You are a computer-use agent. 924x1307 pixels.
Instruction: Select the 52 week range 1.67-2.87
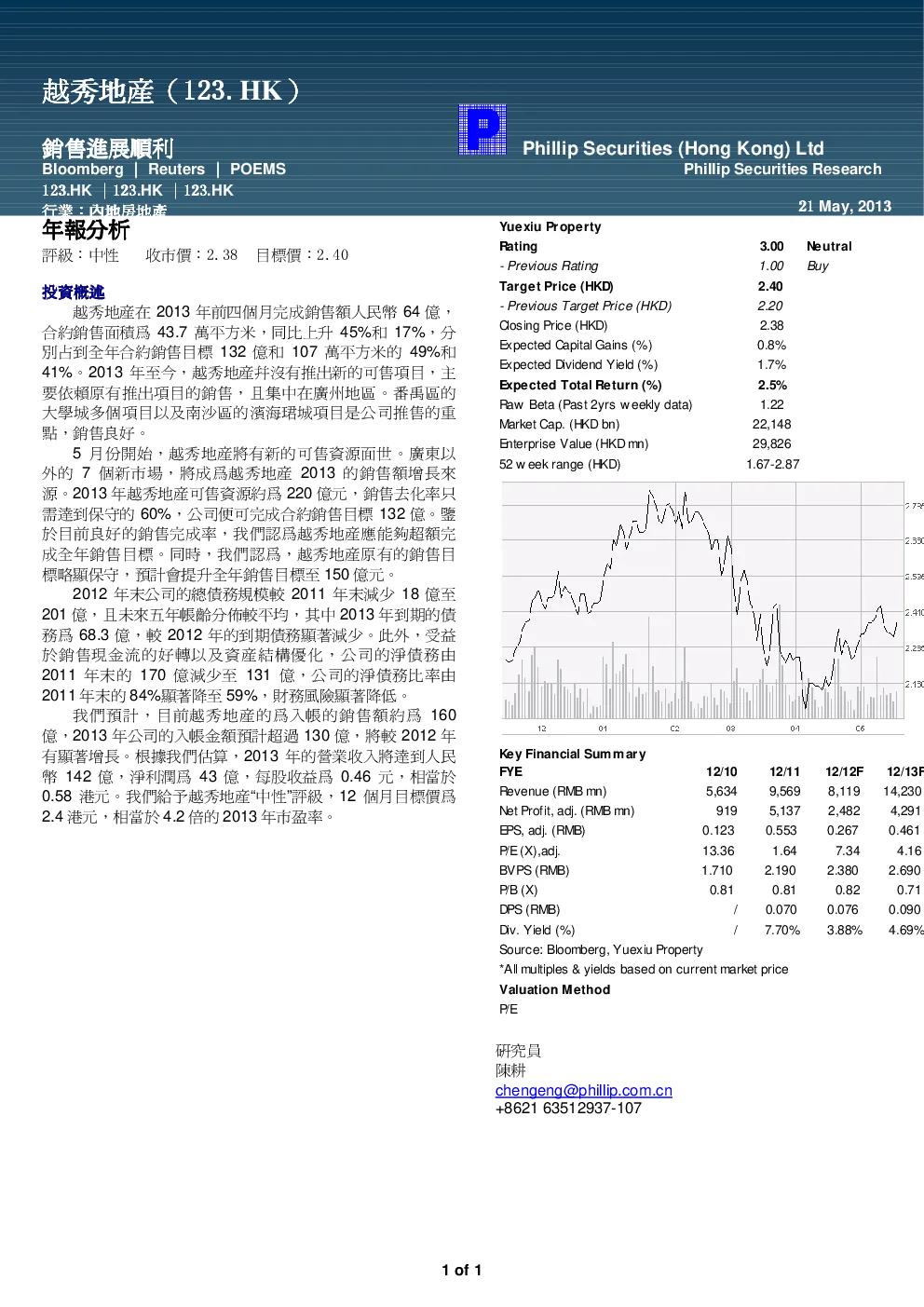(x=772, y=464)
